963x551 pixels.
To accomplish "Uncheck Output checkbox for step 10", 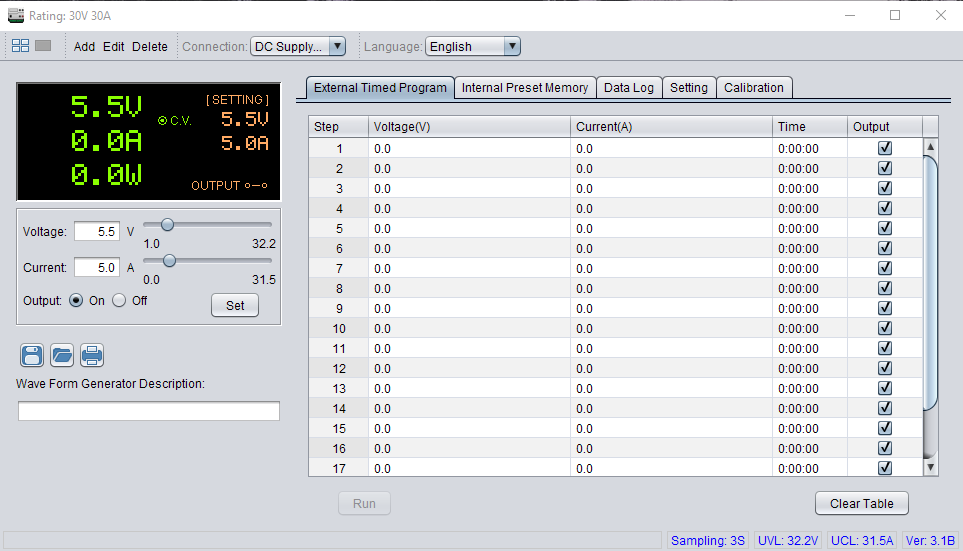I will point(885,328).
